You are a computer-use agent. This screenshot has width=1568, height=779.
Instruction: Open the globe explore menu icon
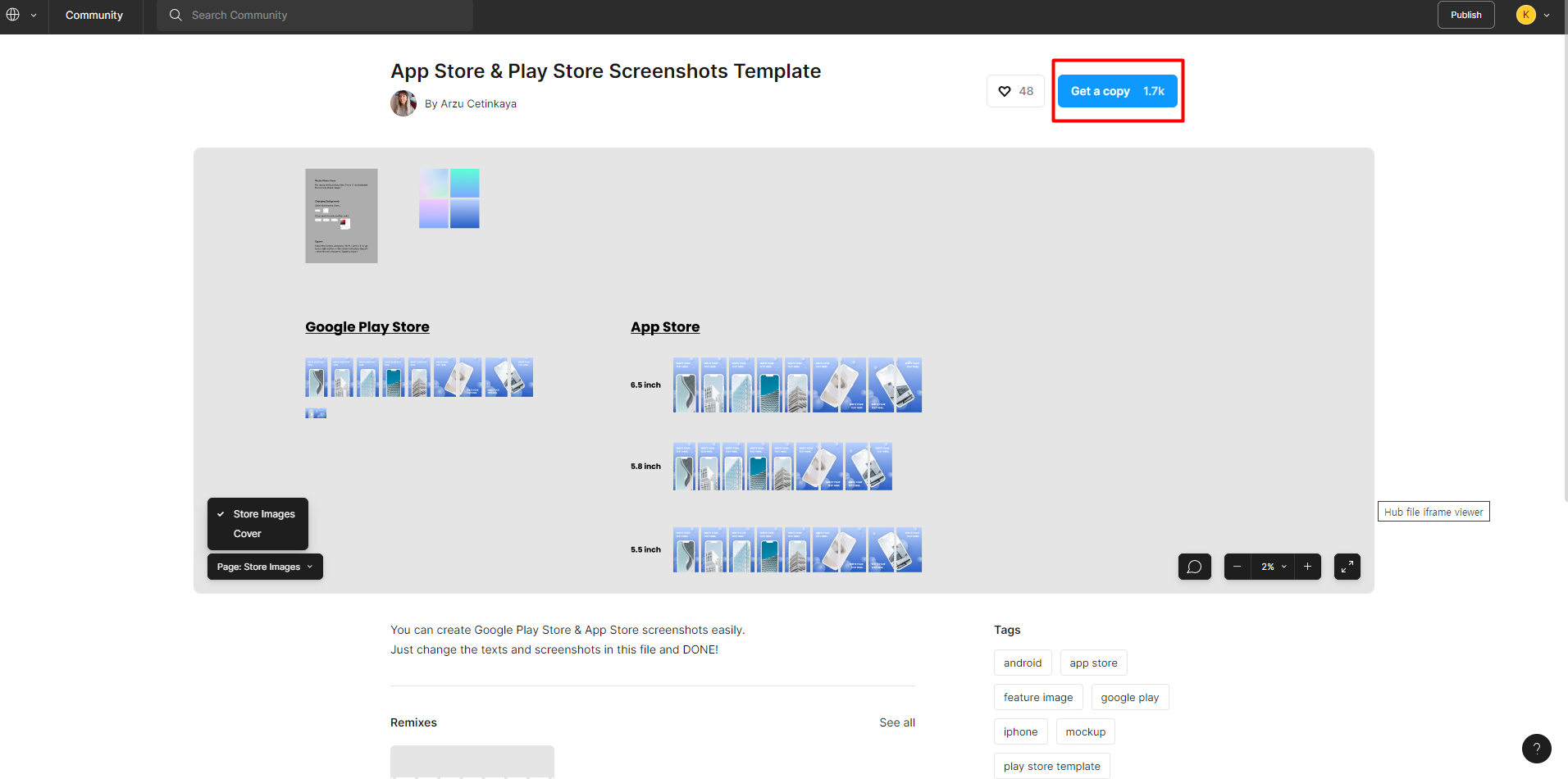coord(13,15)
